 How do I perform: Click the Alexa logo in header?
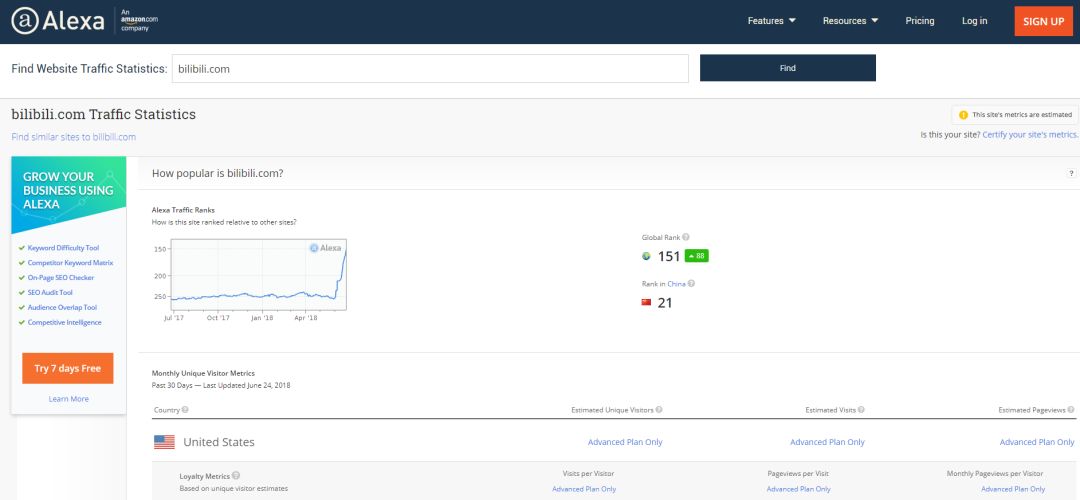[58, 21]
